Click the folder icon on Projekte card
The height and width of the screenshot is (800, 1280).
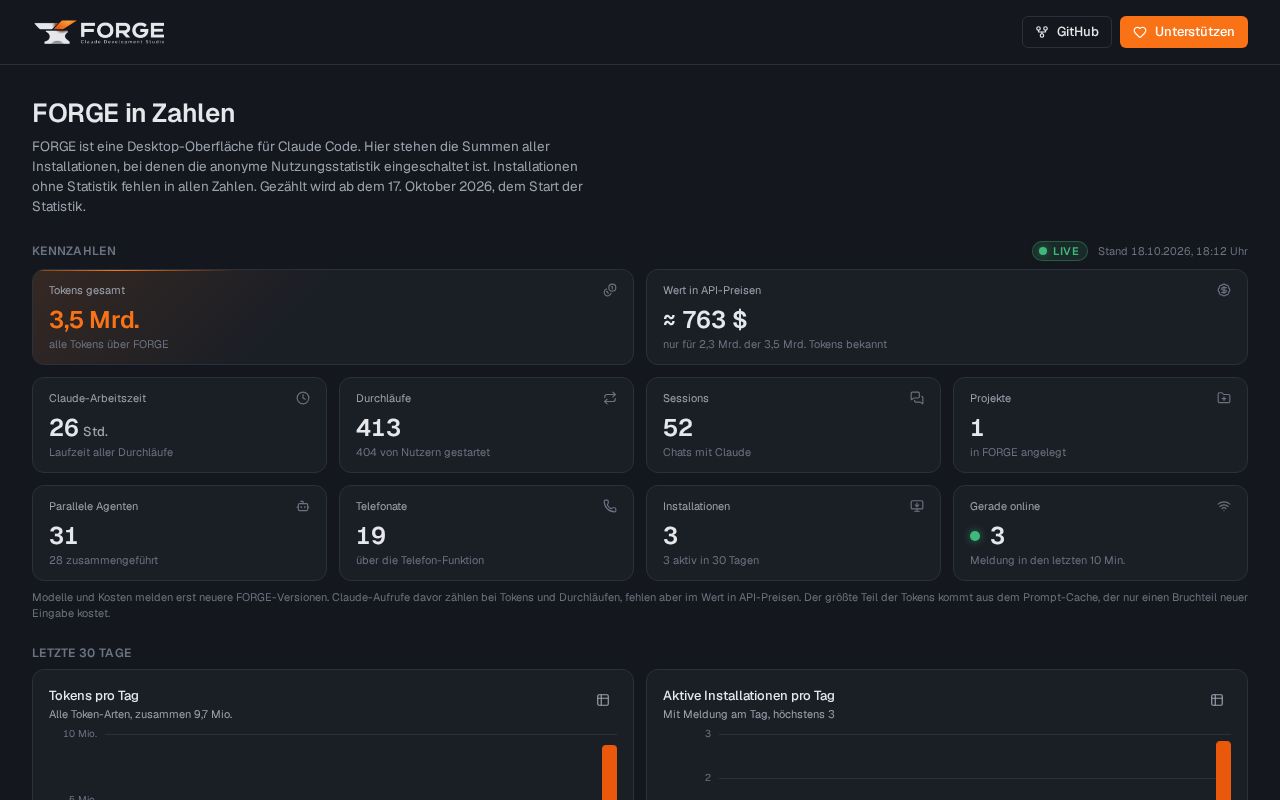tap(1224, 398)
